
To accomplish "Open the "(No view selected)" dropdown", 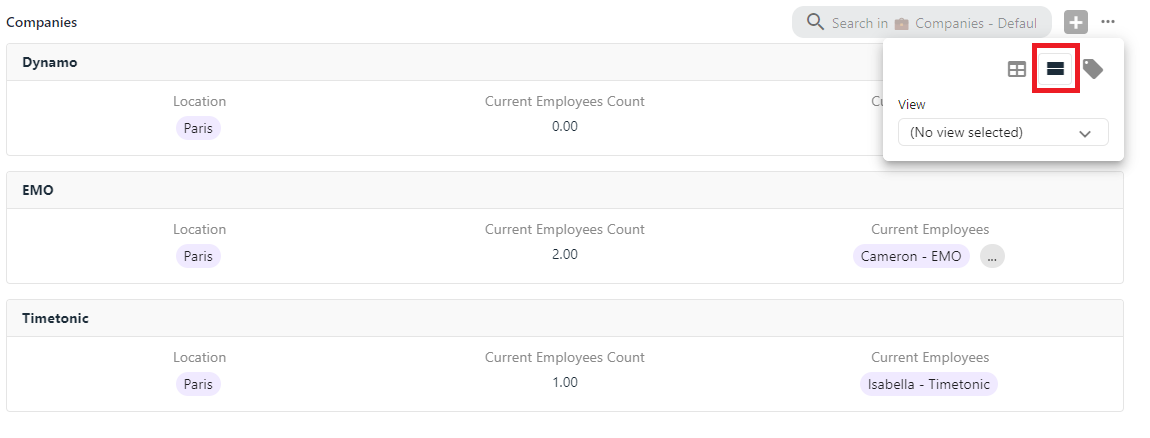I will click(1003, 133).
